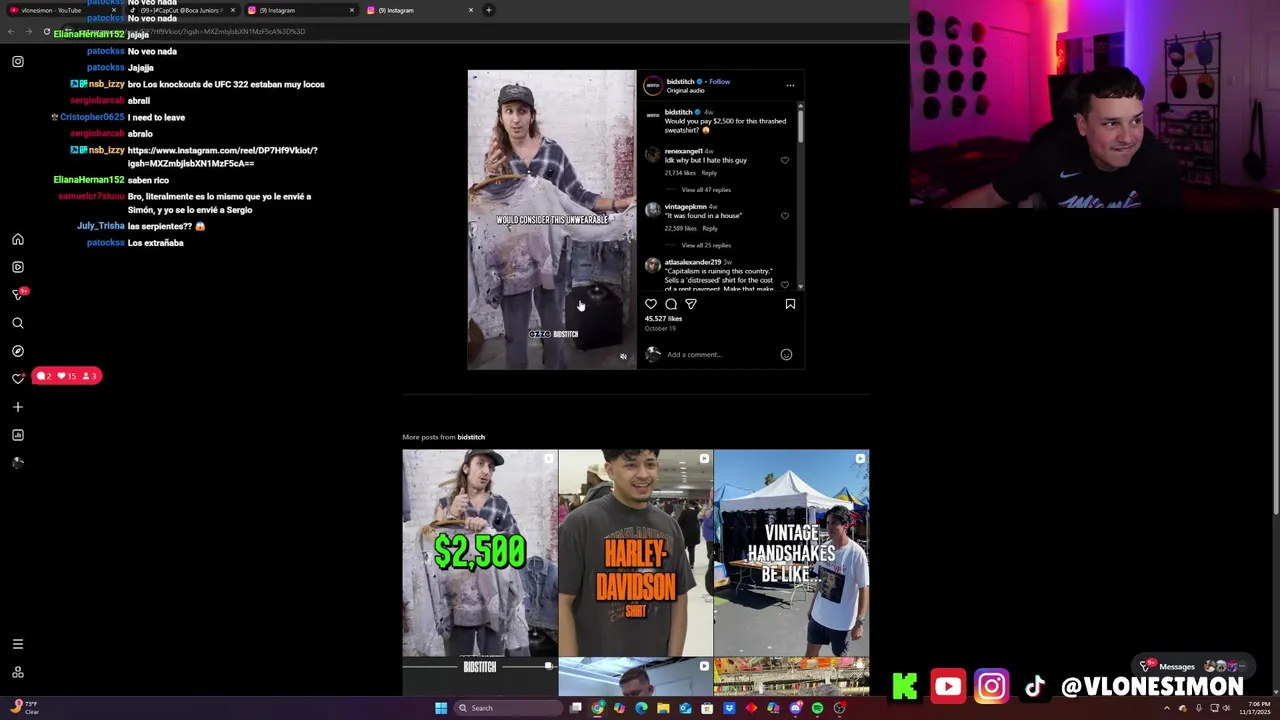The image size is (1280, 720).
Task: Open Notifications heart in Instagram sidebar
Action: pos(18,379)
